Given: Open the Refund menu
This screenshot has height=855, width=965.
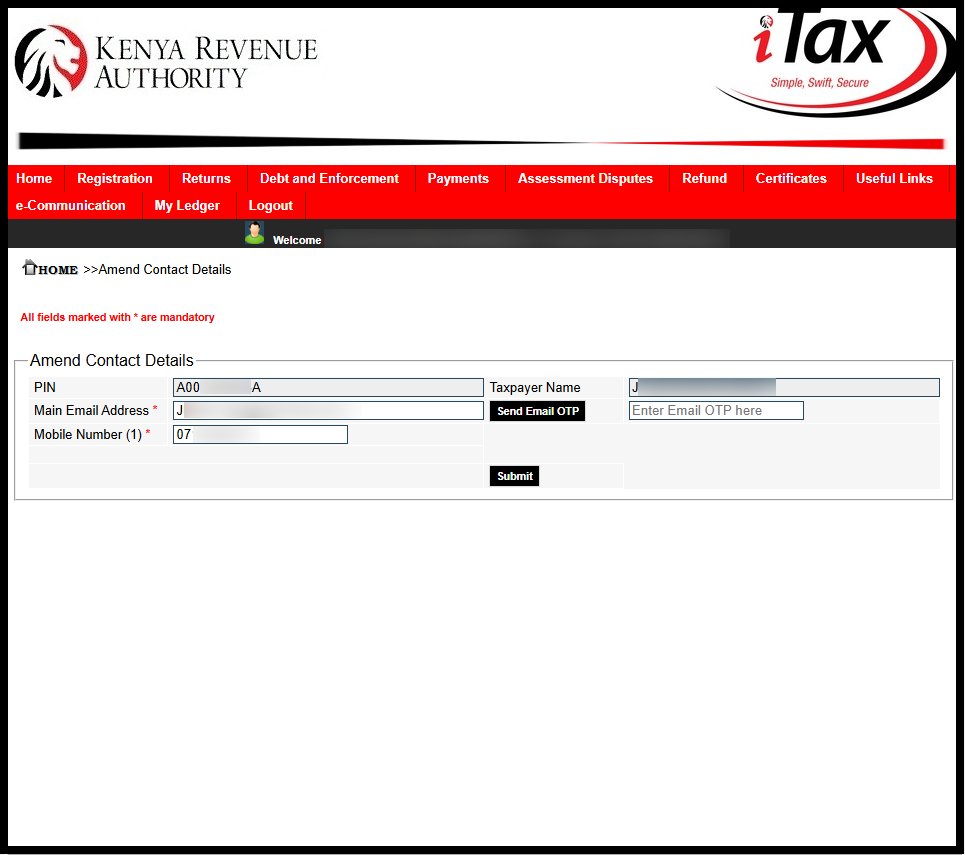Looking at the screenshot, I should tap(704, 178).
